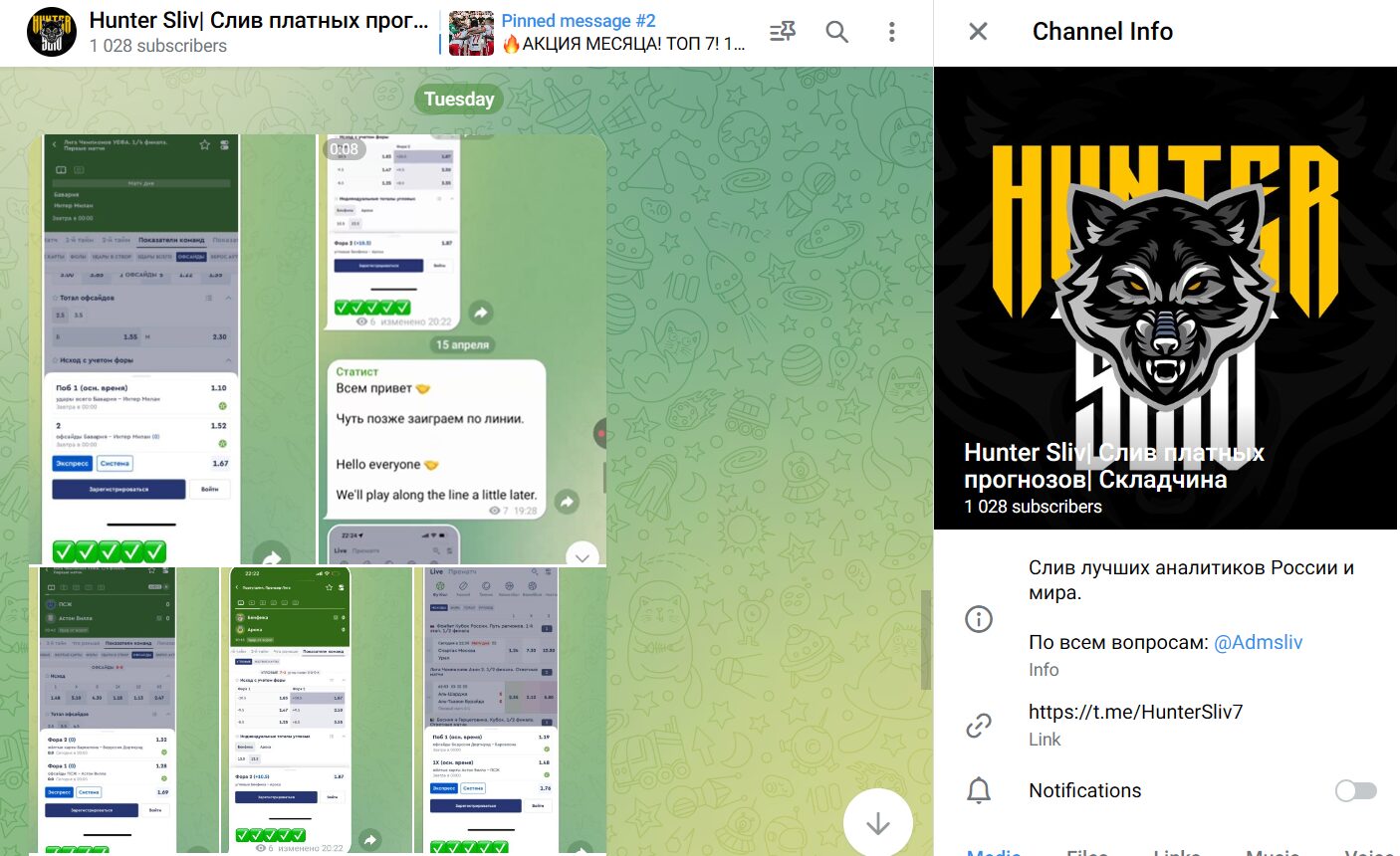Click the '1 028 subscribers' text in the chat header
This screenshot has height=856, width=1400.
[x=158, y=46]
